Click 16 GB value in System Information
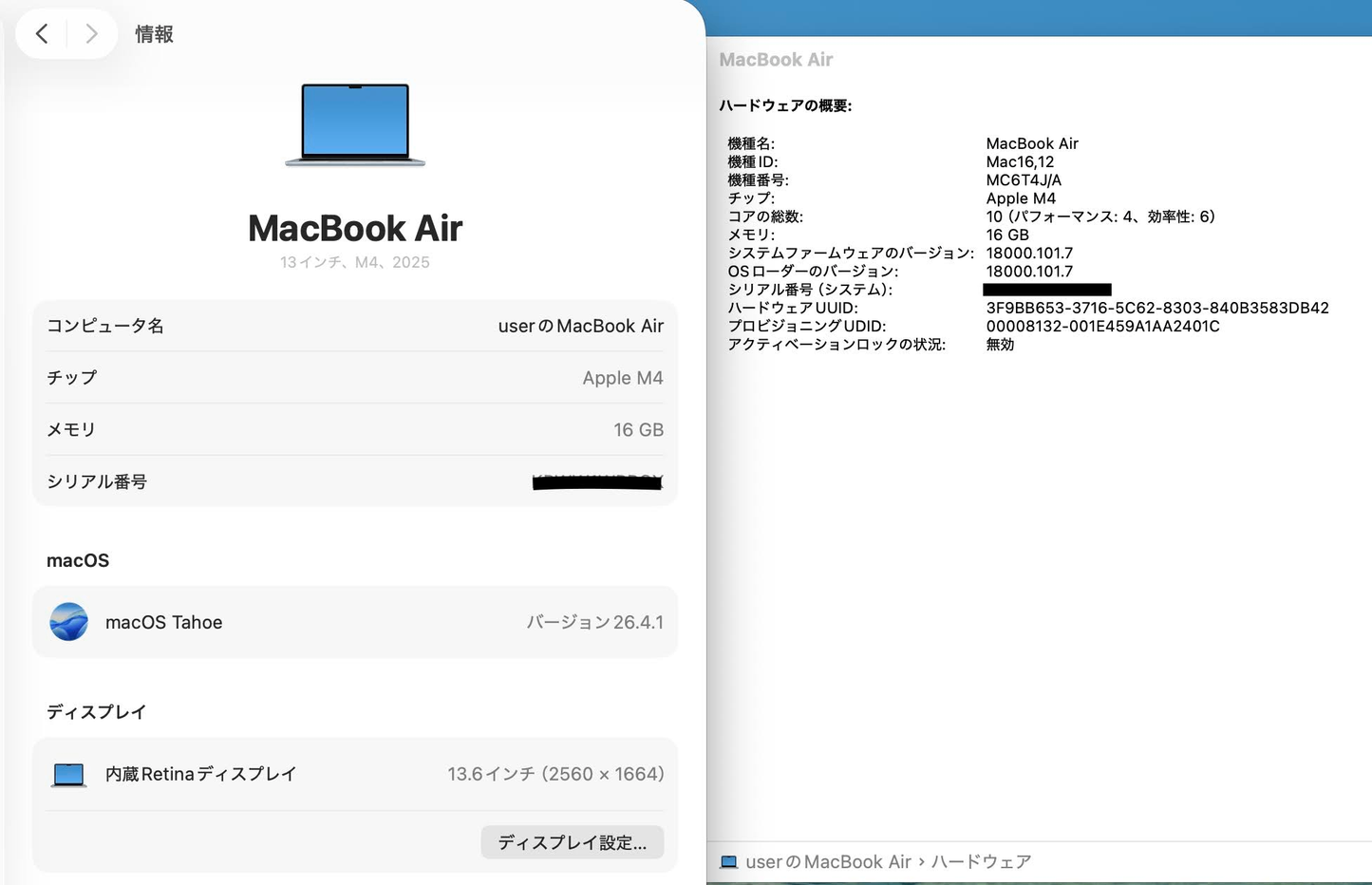The image size is (1372, 885). [x=1007, y=235]
